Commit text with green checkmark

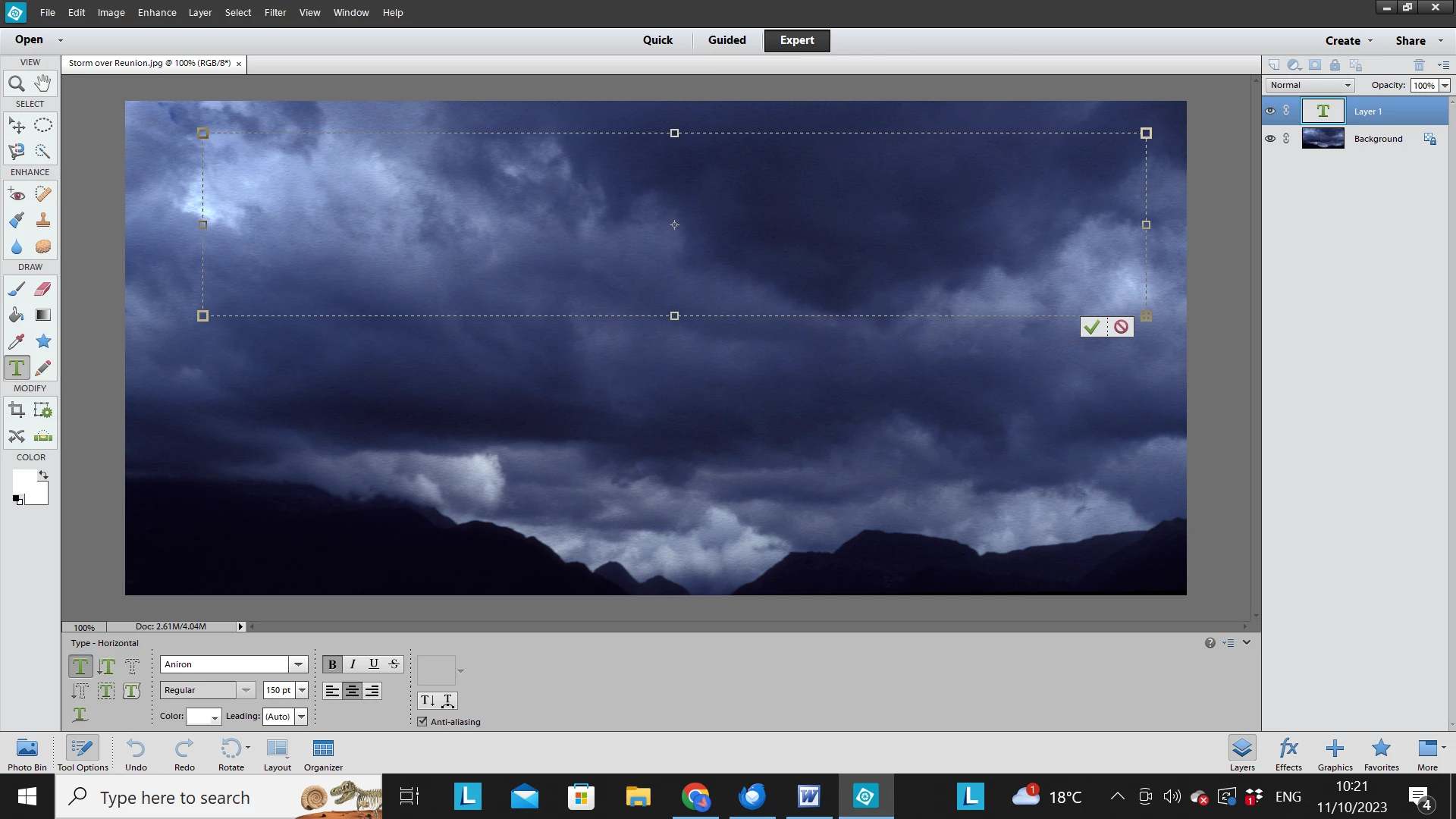pyautogui.click(x=1091, y=327)
